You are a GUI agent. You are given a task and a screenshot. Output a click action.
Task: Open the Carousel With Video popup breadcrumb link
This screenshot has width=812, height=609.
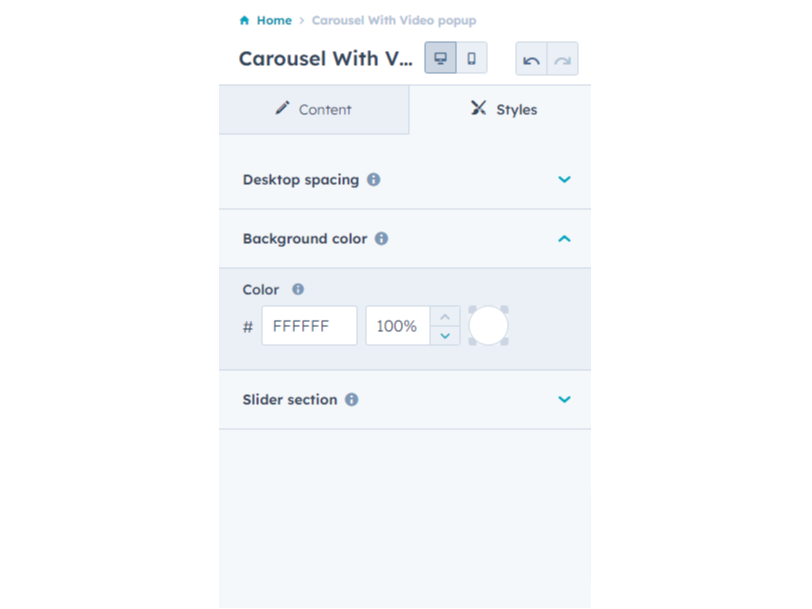(394, 19)
